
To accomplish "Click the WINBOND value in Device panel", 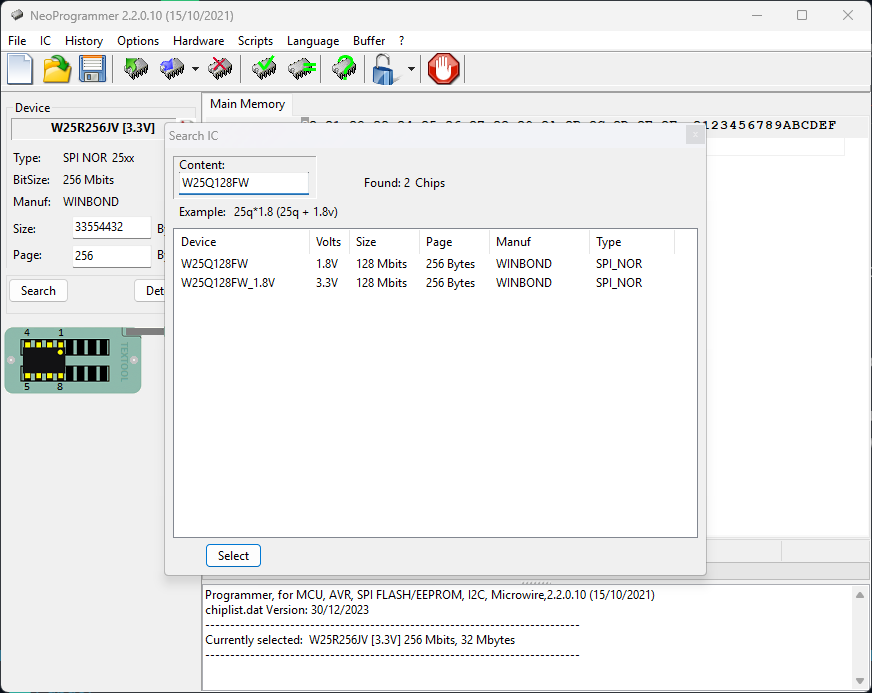I will [x=91, y=202].
